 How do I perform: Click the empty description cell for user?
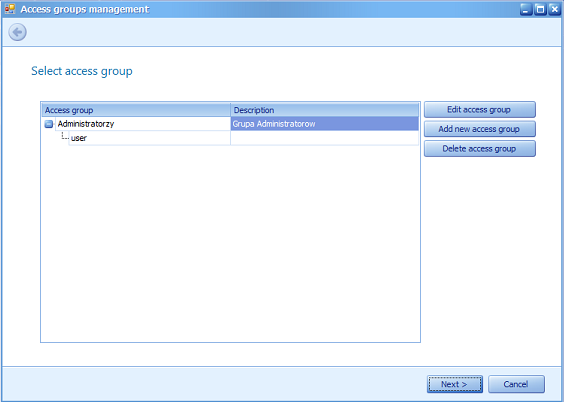[x=324, y=138]
